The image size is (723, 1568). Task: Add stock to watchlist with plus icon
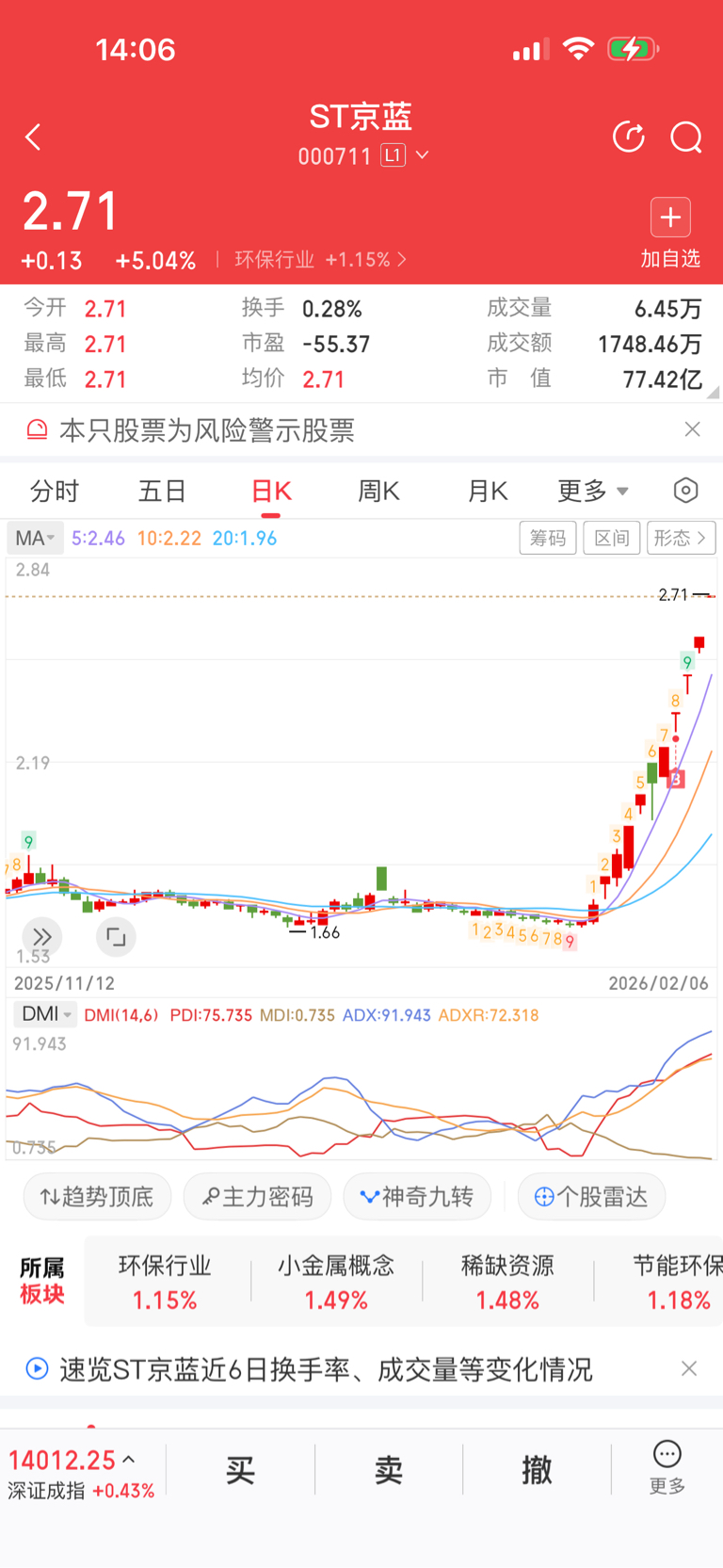670,218
